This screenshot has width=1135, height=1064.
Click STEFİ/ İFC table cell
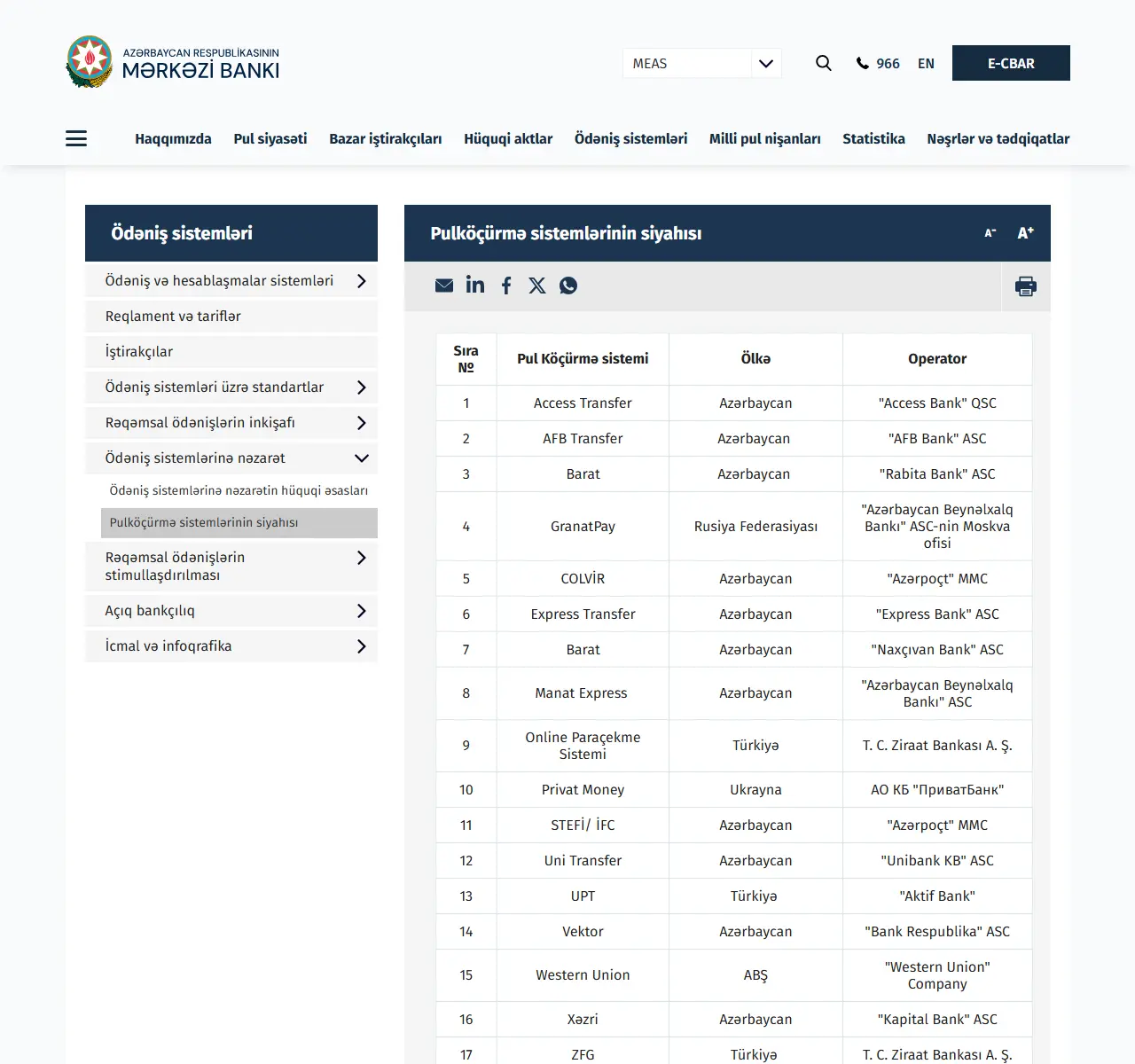pyautogui.click(x=583, y=825)
